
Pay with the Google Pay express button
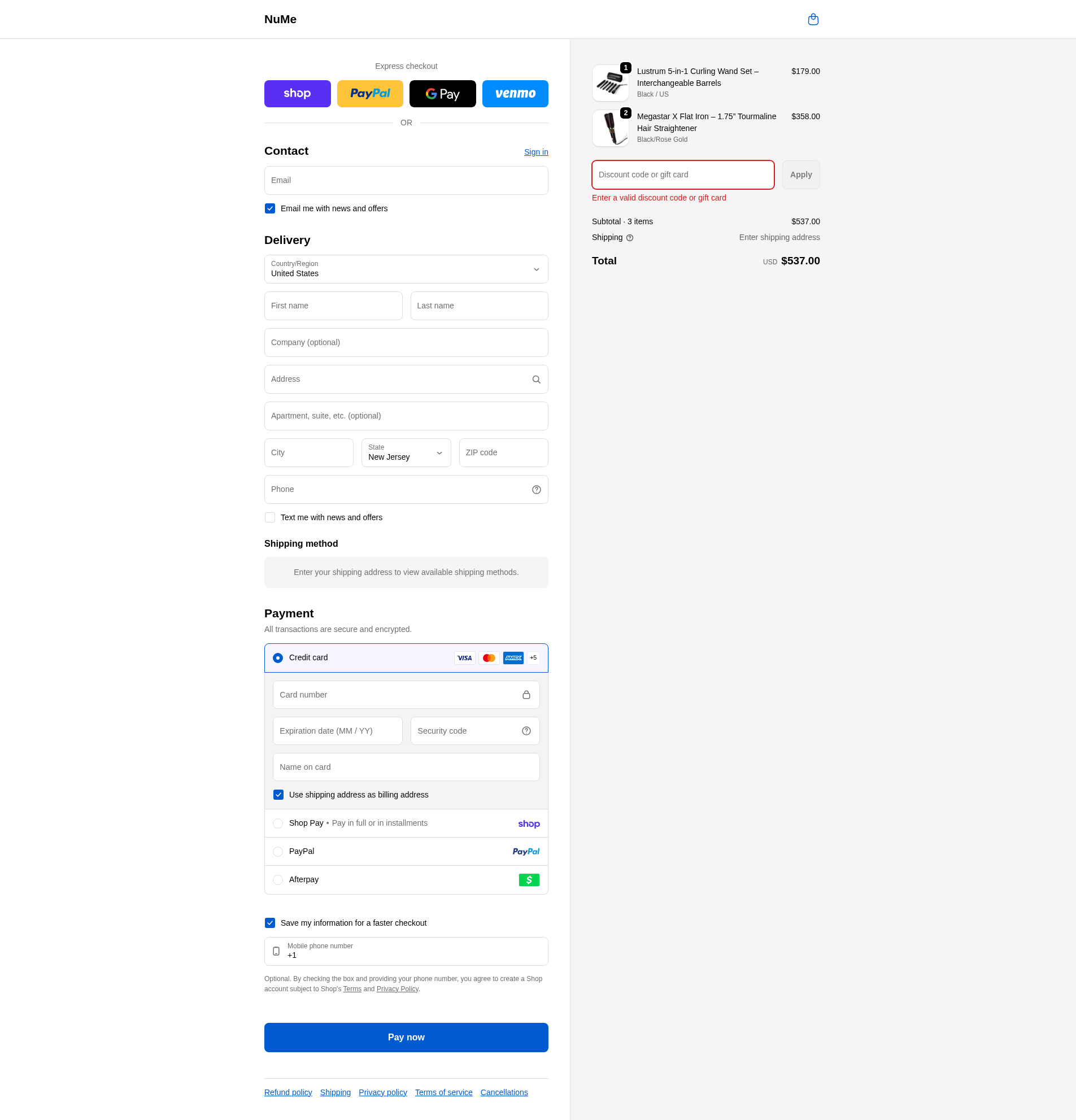442,94
